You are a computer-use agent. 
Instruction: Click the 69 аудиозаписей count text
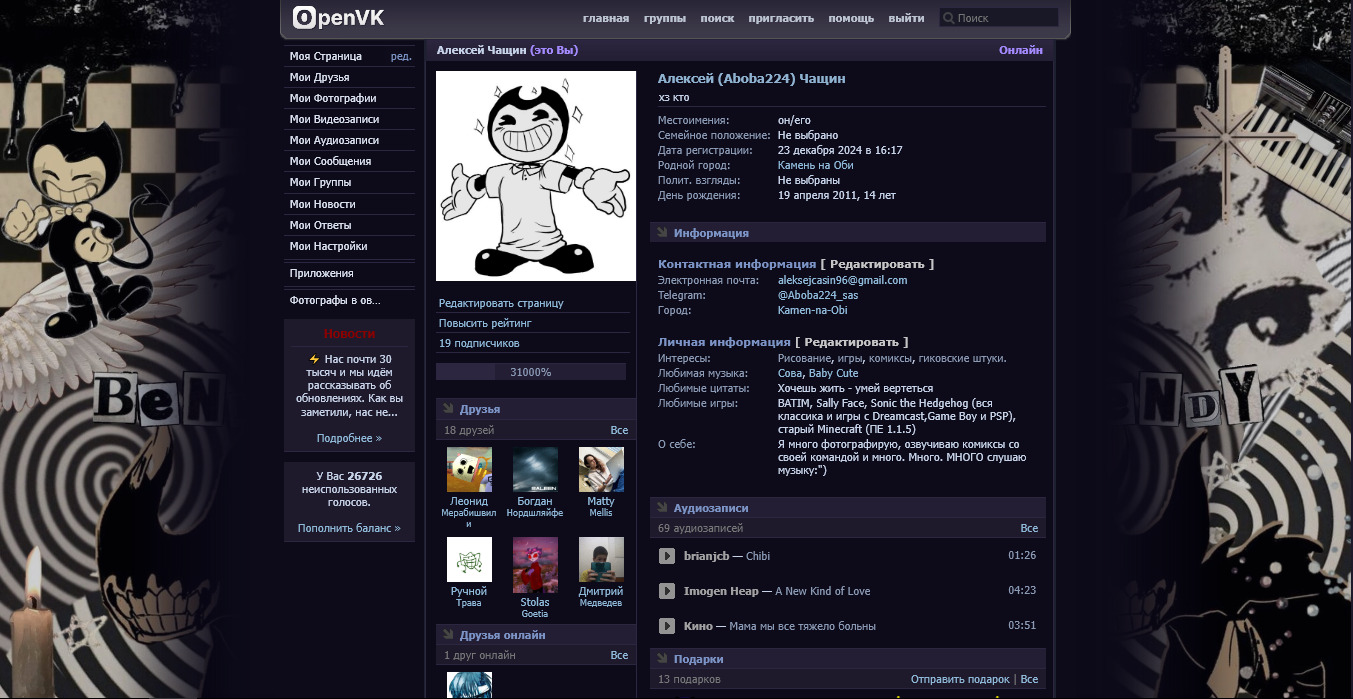[700, 528]
